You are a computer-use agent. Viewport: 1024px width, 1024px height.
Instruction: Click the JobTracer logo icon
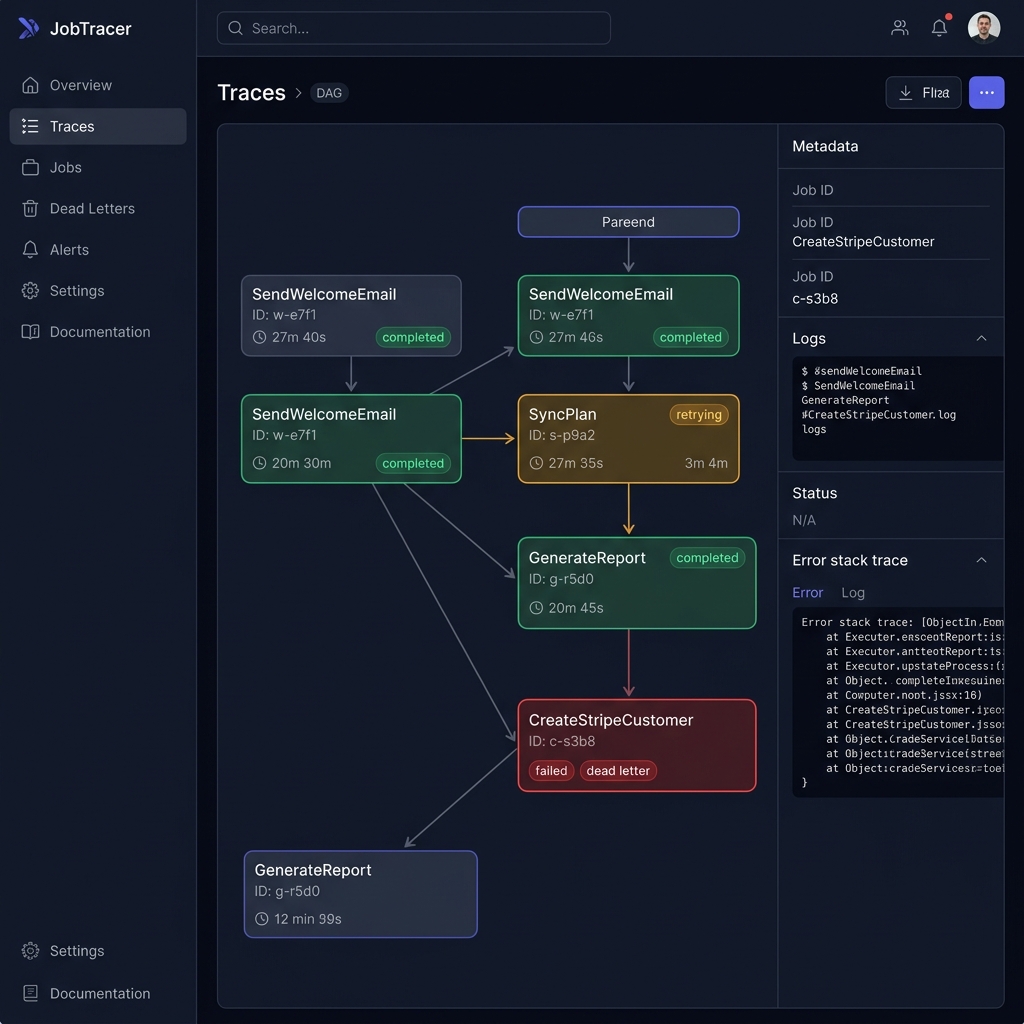tap(29, 28)
